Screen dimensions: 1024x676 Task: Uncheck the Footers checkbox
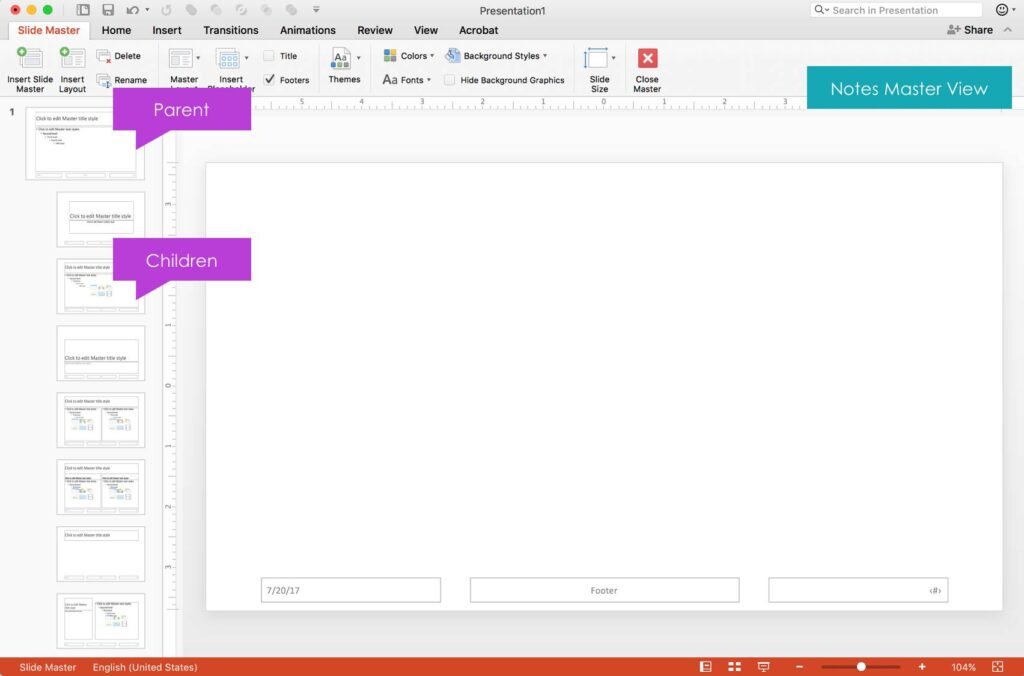pos(268,79)
